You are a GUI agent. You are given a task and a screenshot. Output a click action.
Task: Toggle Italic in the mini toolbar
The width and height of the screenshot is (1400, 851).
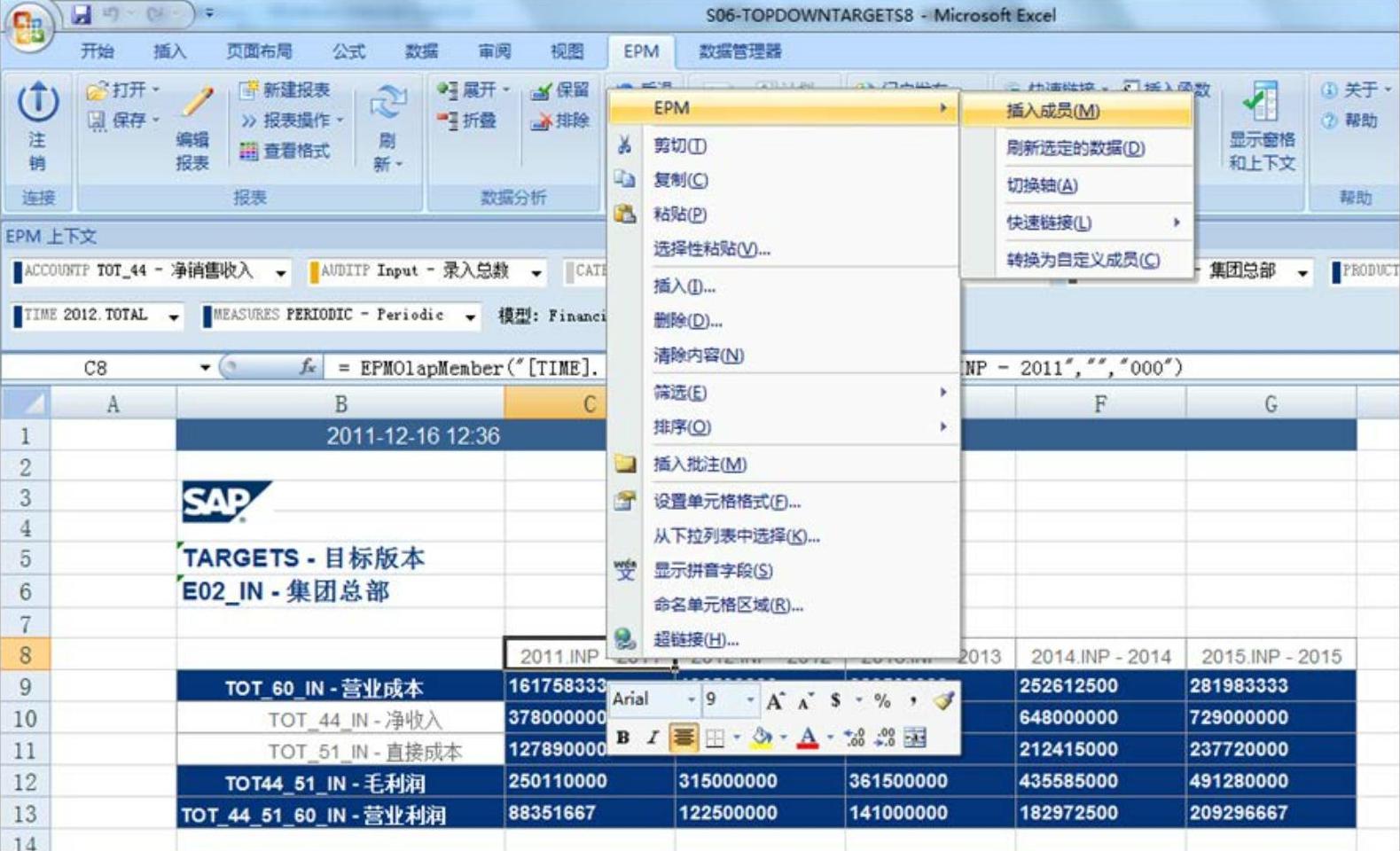pos(653,738)
